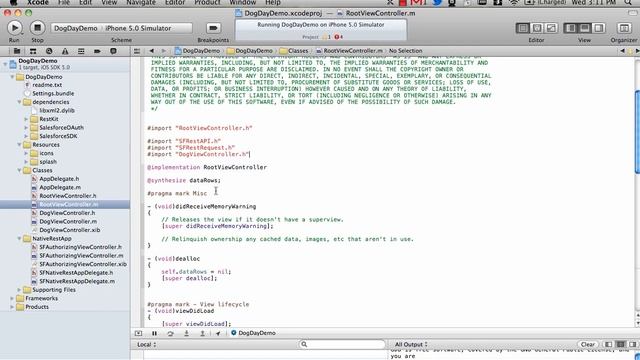Expand the RestKit folder
Image resolution: width=640 pixels, height=360 pixels.
point(26,119)
